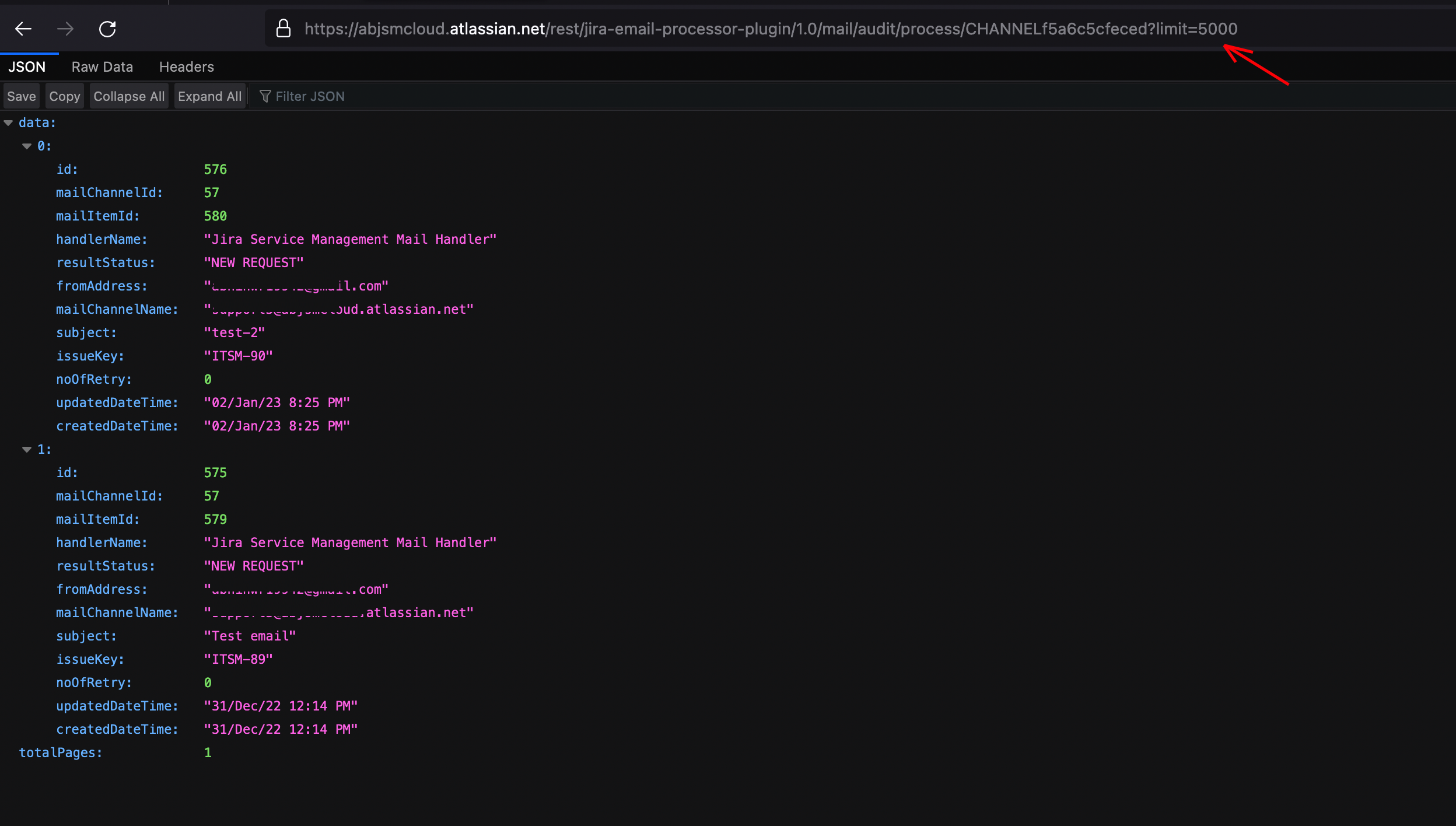The height and width of the screenshot is (826, 1456).
Task: Click Collapse All button
Action: click(x=129, y=96)
